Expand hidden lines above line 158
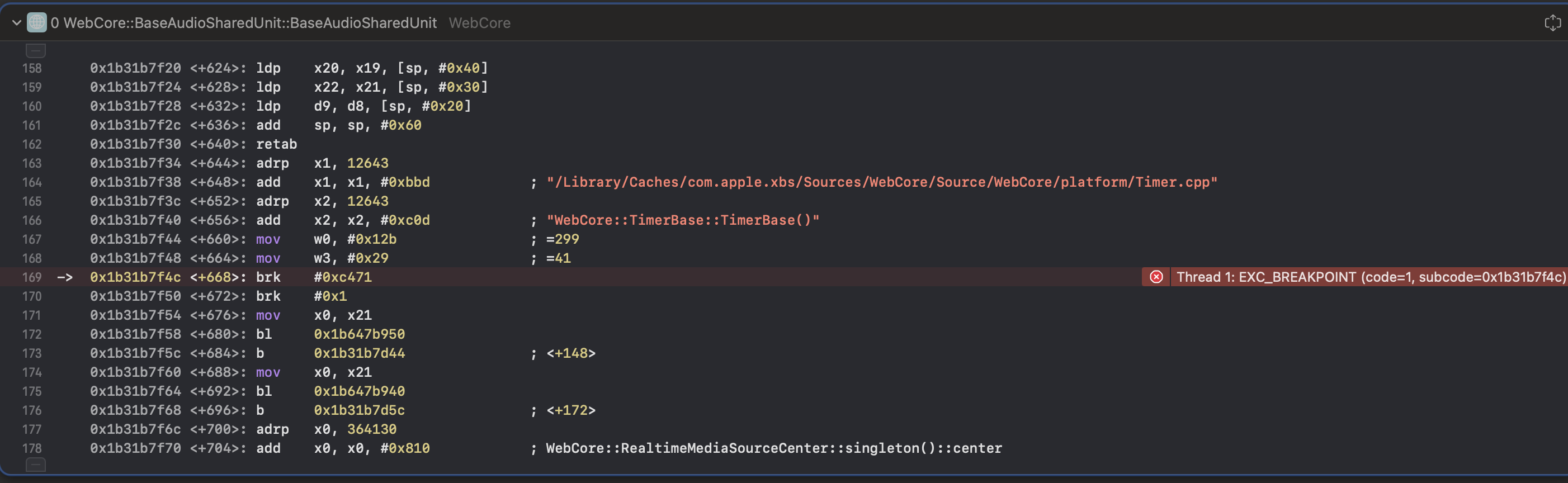 pyautogui.click(x=35, y=50)
